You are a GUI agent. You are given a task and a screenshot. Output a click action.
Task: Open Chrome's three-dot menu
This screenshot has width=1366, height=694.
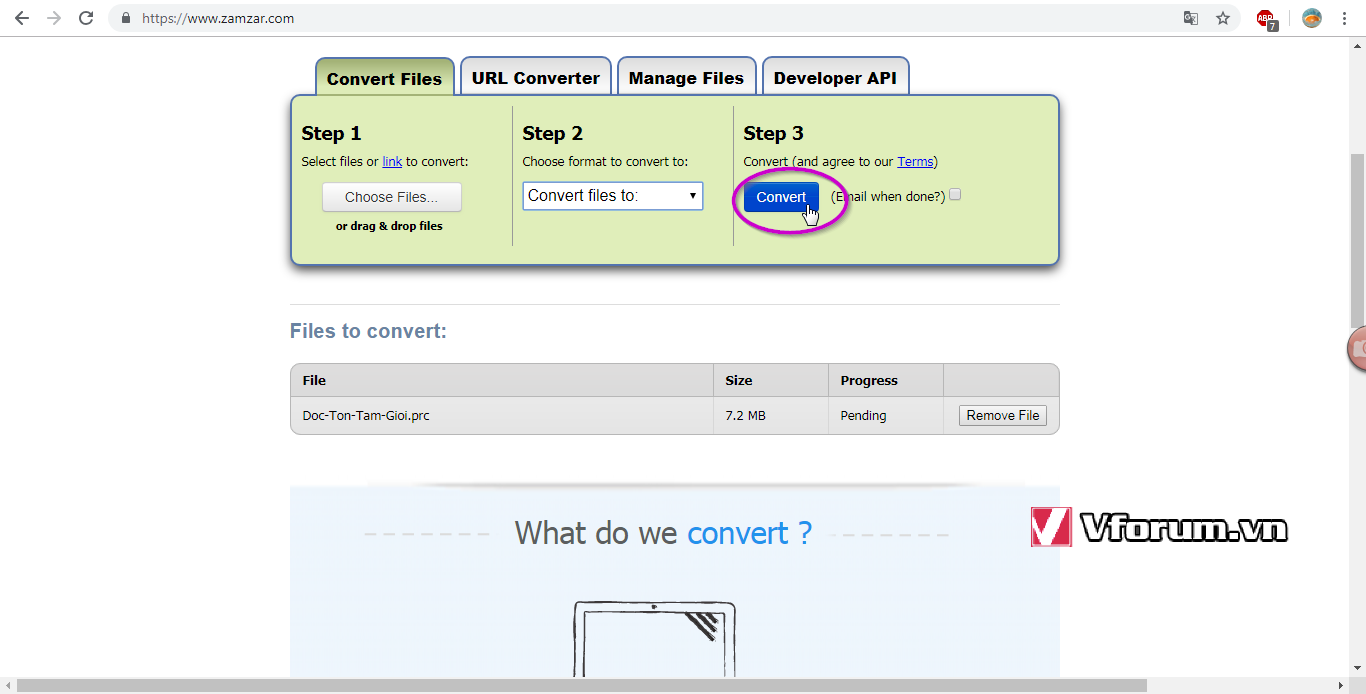pos(1344,18)
